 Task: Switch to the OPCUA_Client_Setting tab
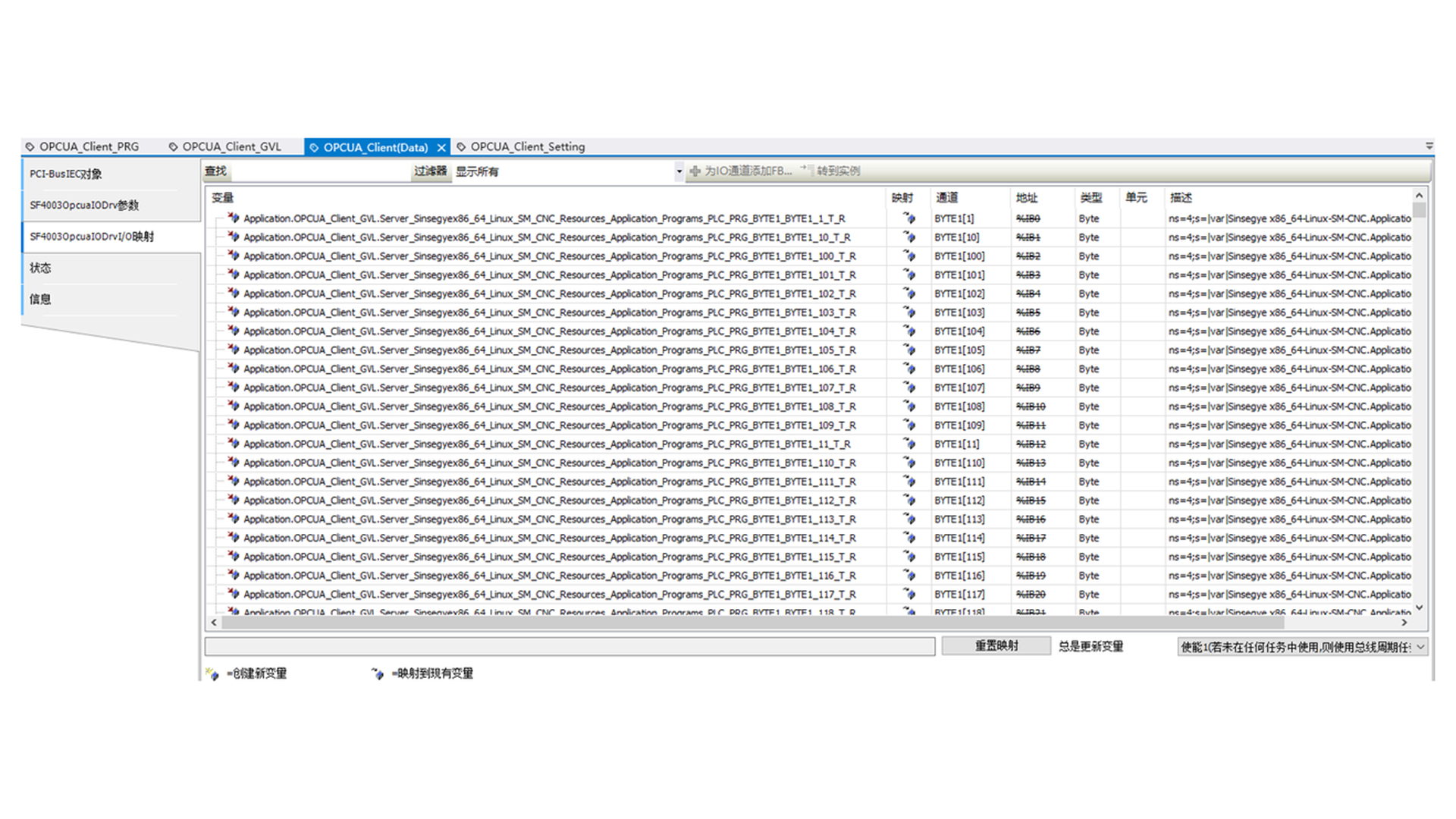[527, 147]
